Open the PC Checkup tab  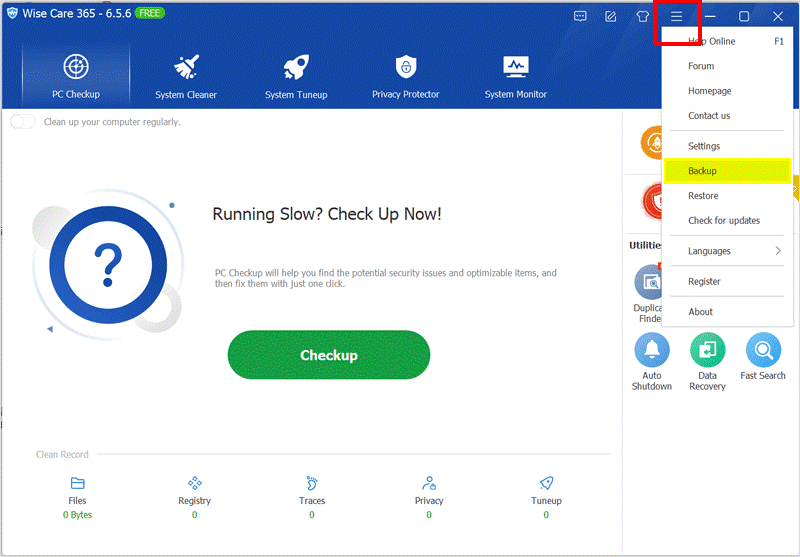76,77
